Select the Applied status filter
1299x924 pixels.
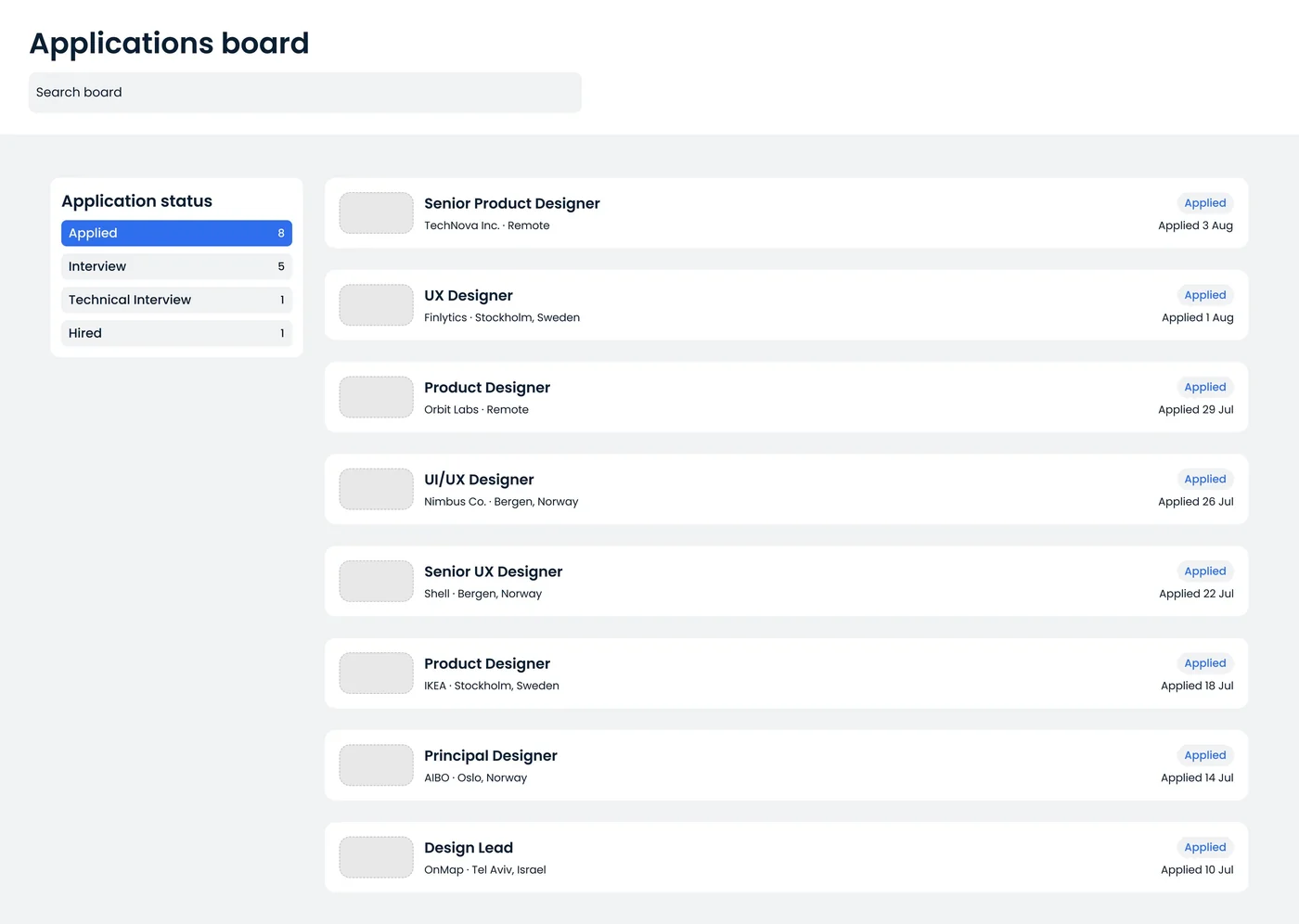[176, 233]
